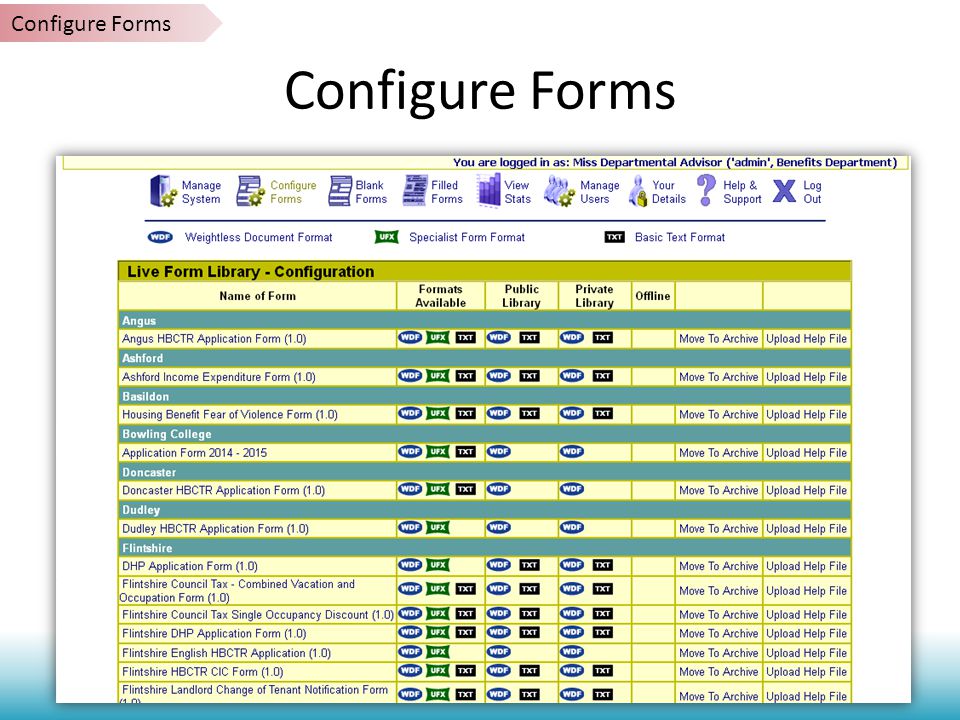This screenshot has height=720, width=960.
Task: Click Combined Vacation and Occupation Form Formats WDF icon
Action: click(x=410, y=588)
